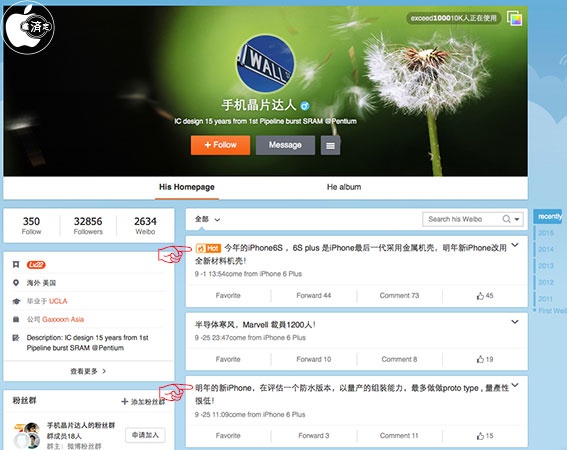The height and width of the screenshot is (450, 567).
Task: Open the UCLA school link
Action: 58,301
